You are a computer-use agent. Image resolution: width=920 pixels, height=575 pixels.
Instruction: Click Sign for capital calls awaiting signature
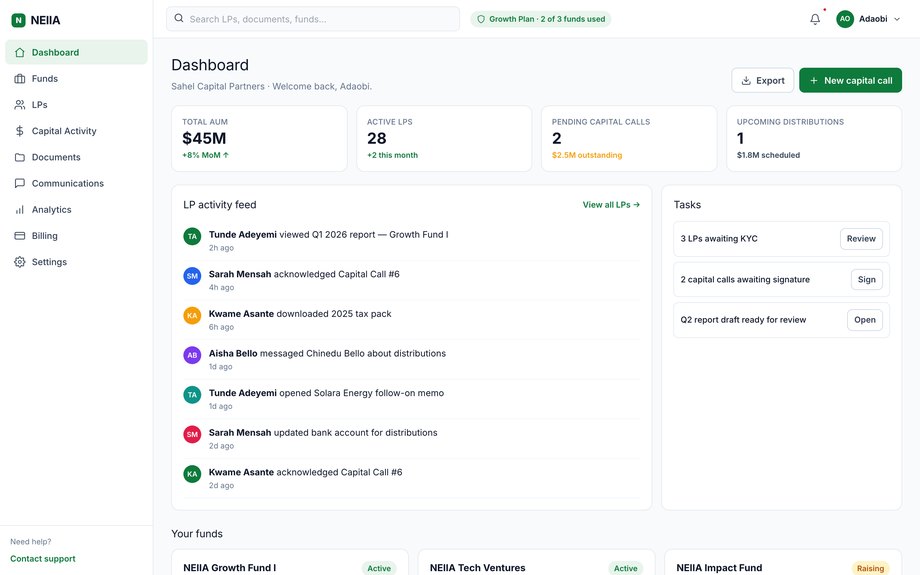[867, 279]
